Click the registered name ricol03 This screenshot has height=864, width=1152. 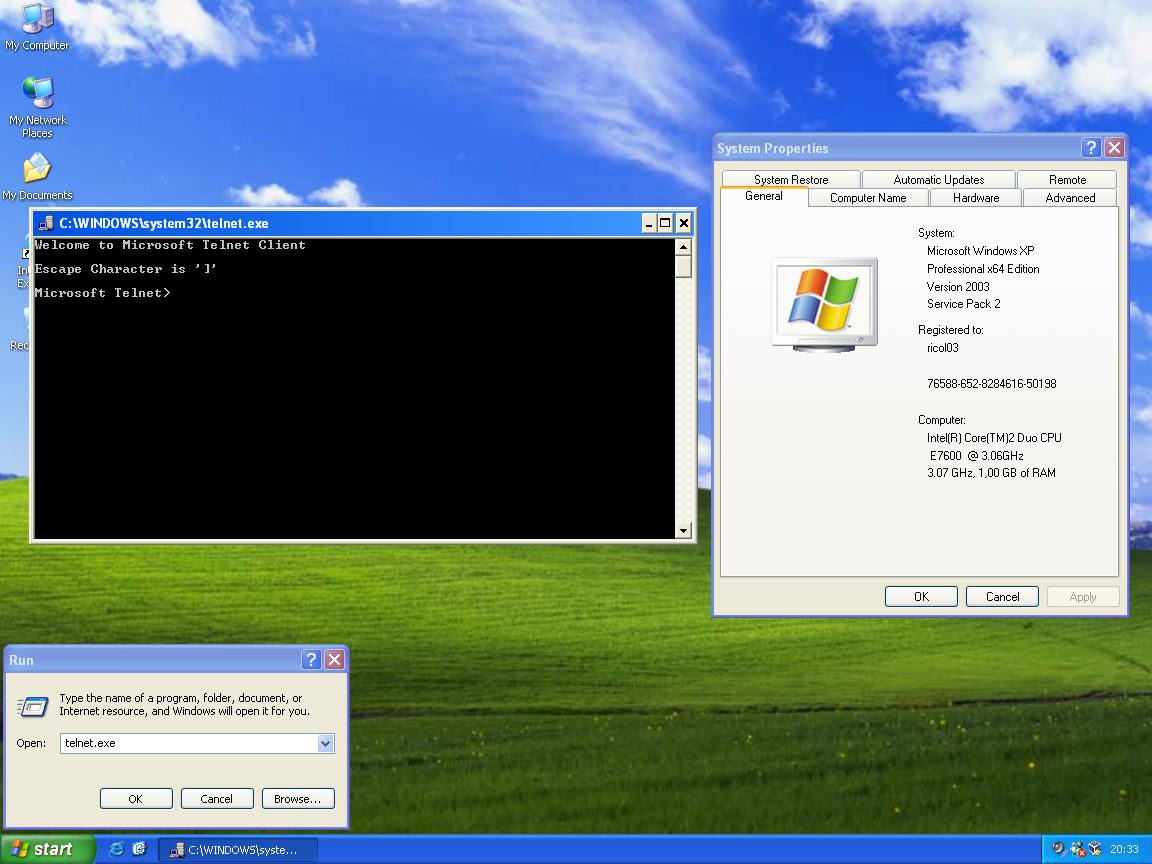[x=943, y=348]
